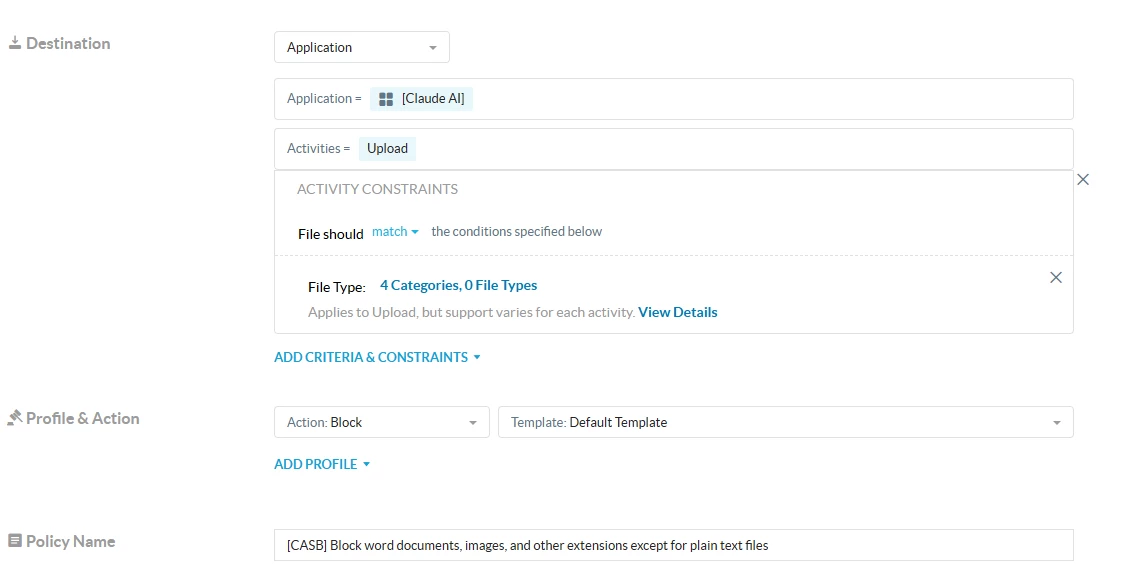Expand Add Criteria & Constraints menu
This screenshot has height=566, width=1121.
click(x=377, y=357)
